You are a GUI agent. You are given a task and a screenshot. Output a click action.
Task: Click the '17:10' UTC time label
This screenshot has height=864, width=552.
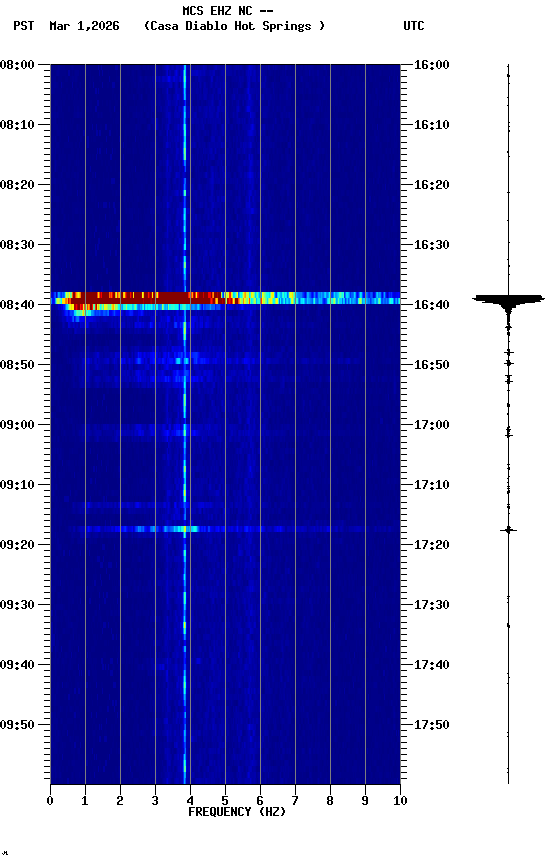pyautogui.click(x=432, y=485)
